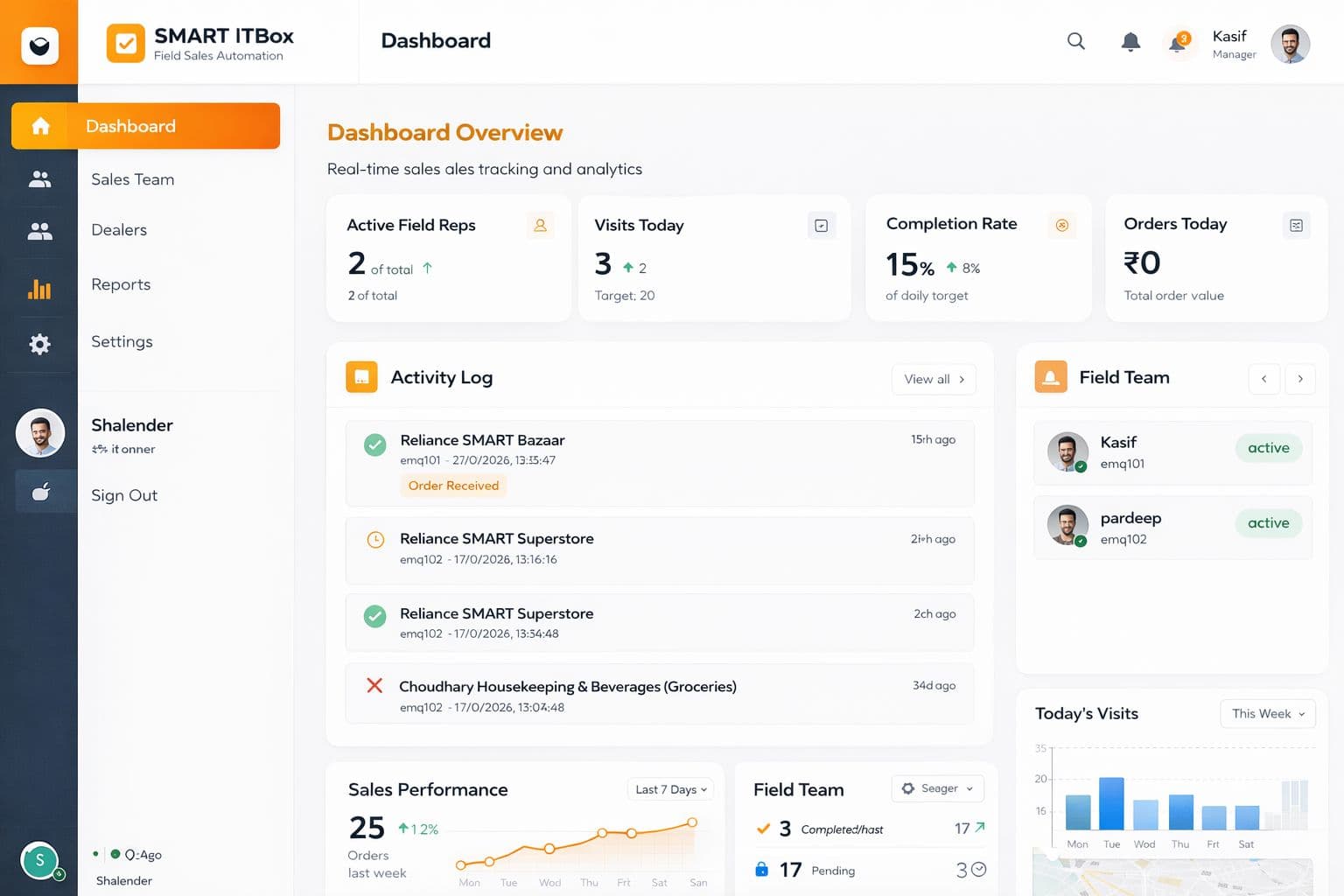Open the orange-badged alerts bell
Screen dimensions: 1344x896
point(1179,42)
